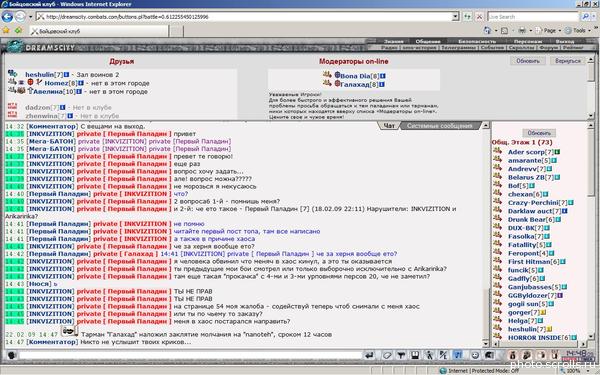600x375 pixels.
Task: Click the walking figure icon in chat toolbar
Action: pos(430,355)
